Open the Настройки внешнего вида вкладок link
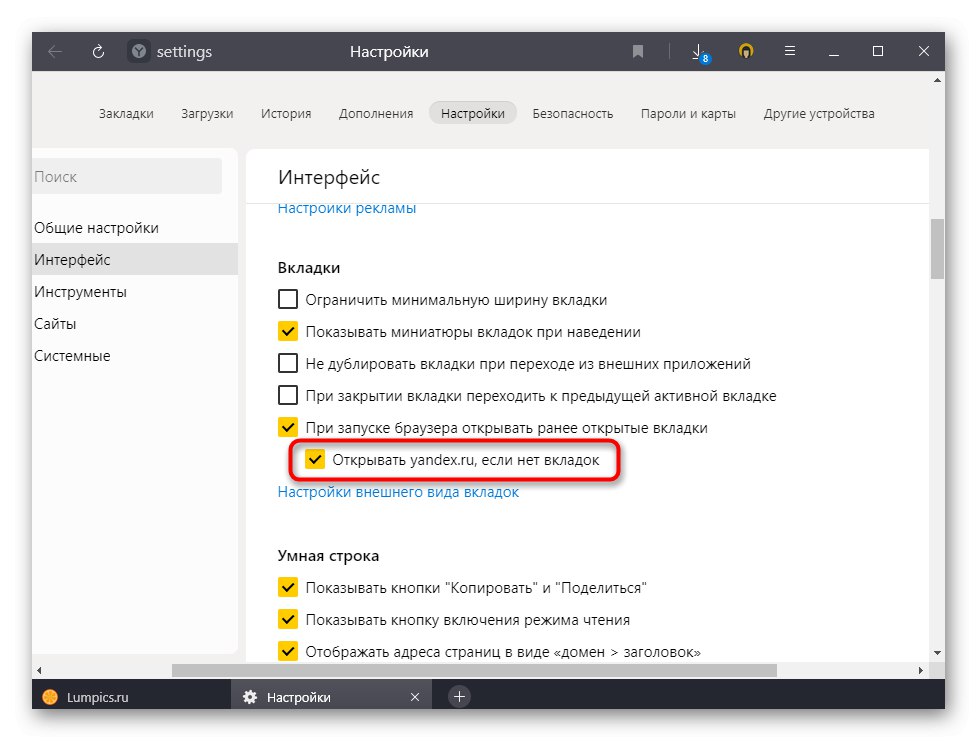Screen dimensions: 977x741 (x=398, y=492)
